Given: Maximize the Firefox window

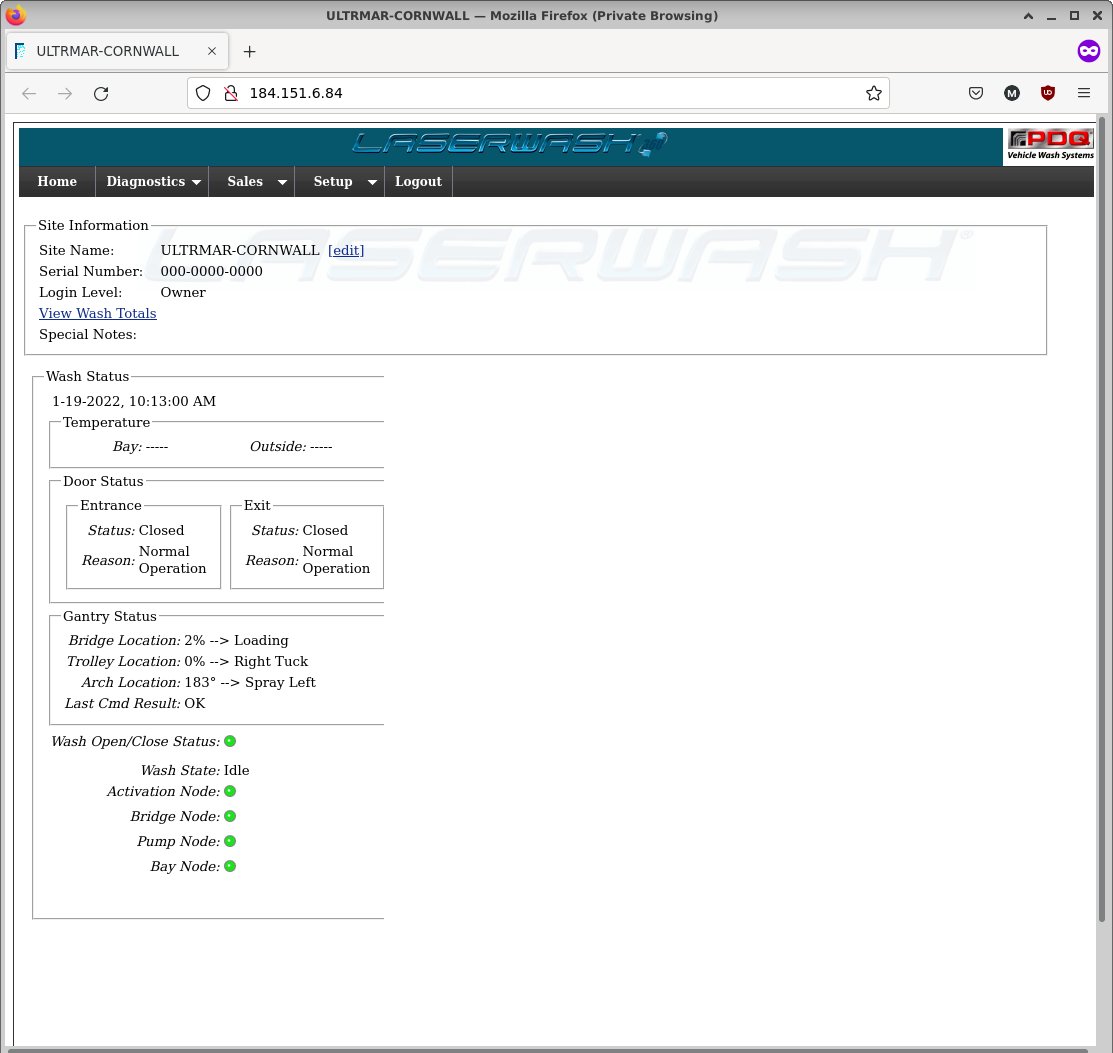Looking at the screenshot, I should point(1074,16).
